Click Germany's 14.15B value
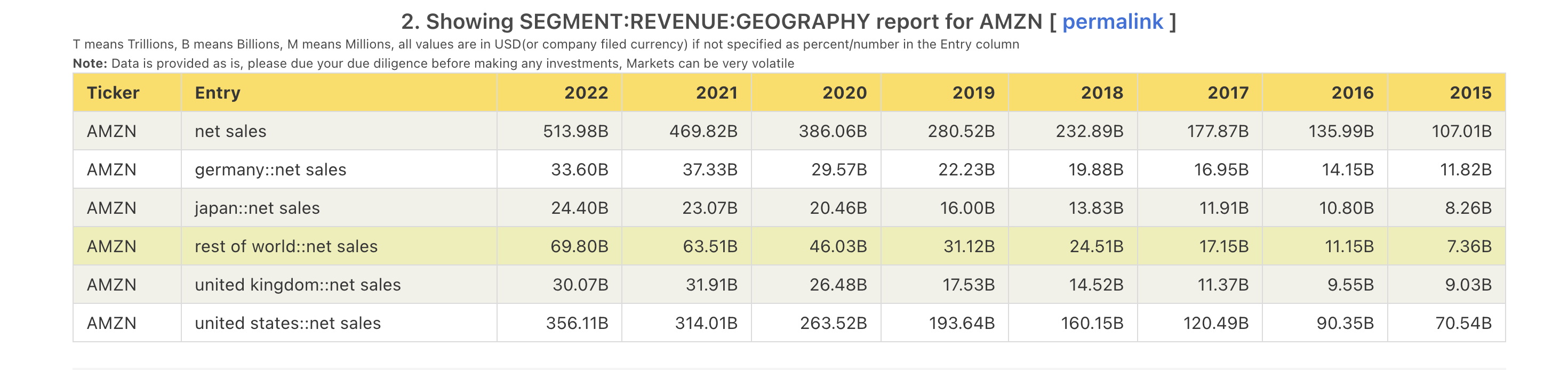1568x370 pixels. pos(1348,169)
